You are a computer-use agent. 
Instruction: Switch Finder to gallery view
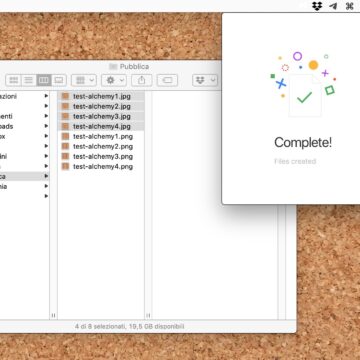click(59, 80)
